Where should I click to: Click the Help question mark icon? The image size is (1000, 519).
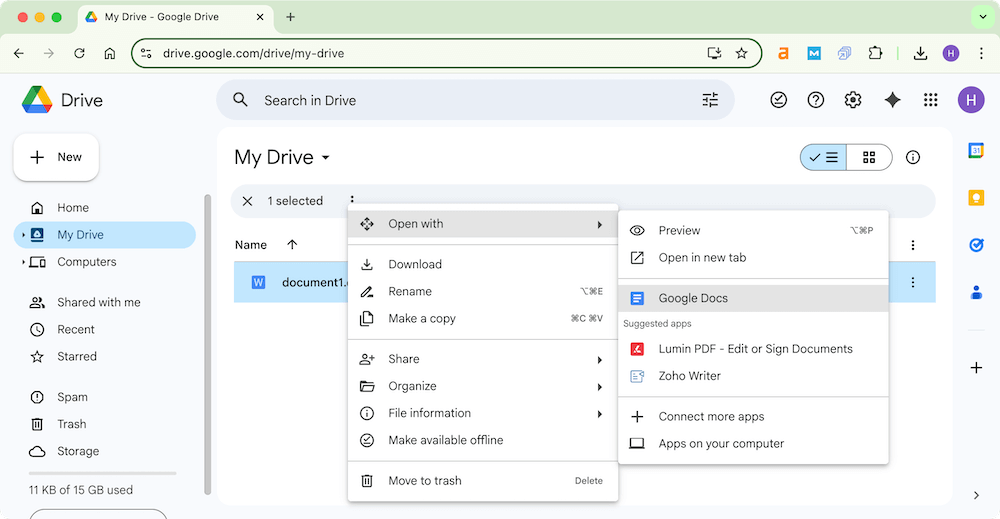pos(816,100)
